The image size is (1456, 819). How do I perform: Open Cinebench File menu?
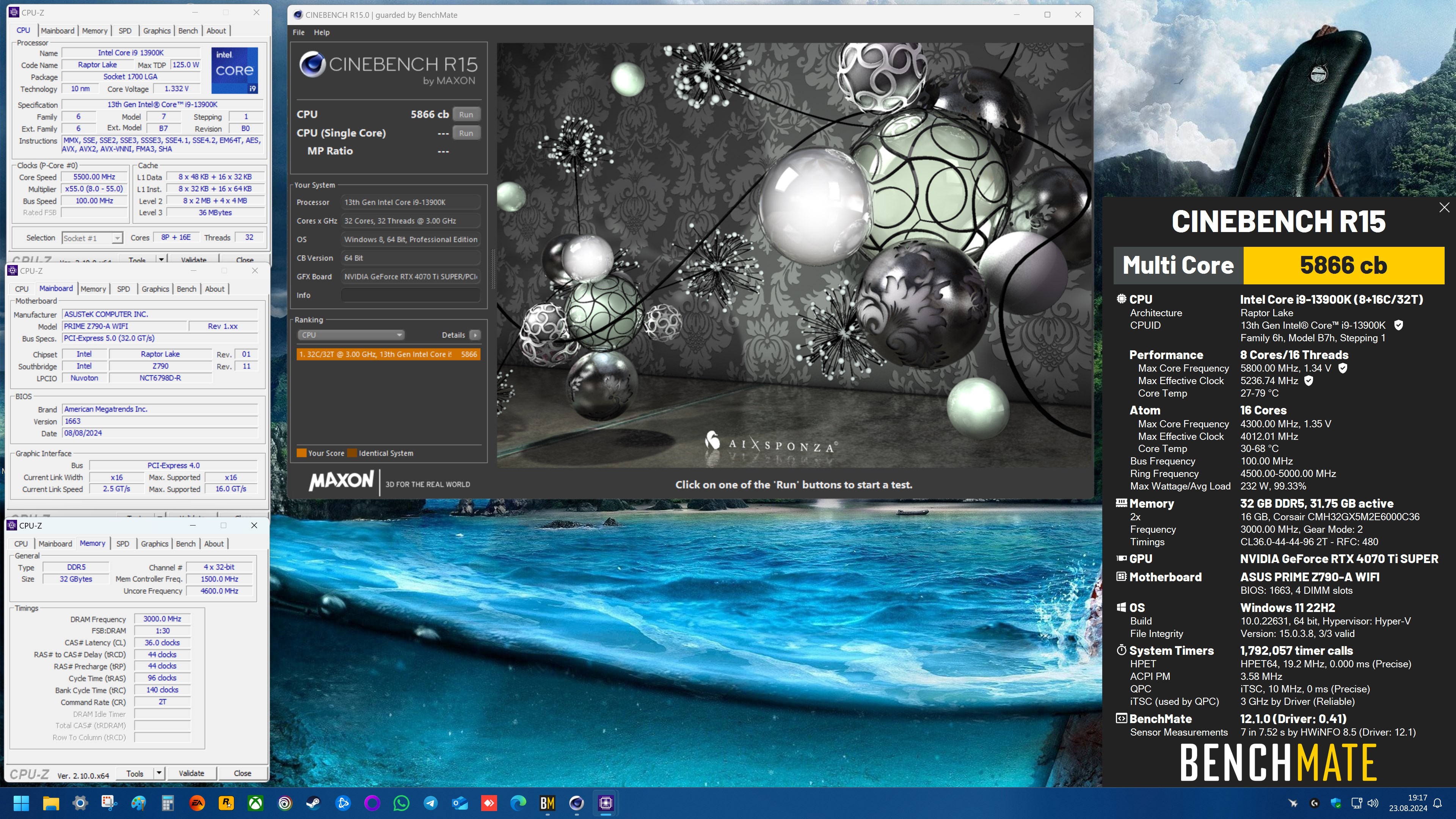(x=298, y=32)
